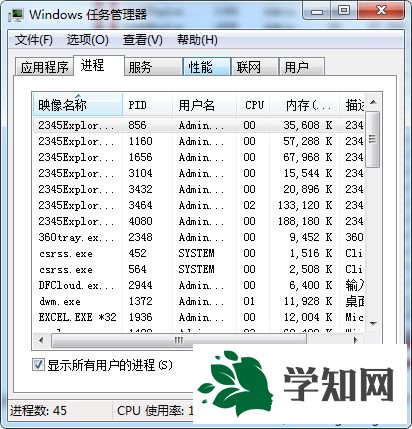
Task: Switch to the 用户 tab
Action: [x=302, y=67]
